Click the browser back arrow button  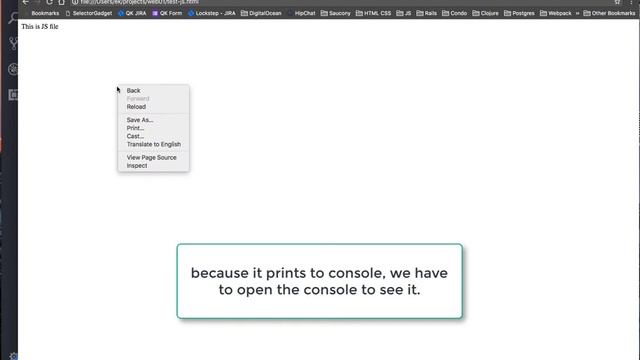(x=26, y=2)
